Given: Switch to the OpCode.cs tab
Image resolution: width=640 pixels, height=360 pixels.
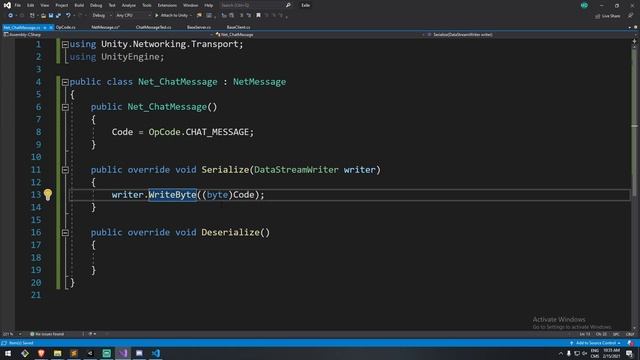Looking at the screenshot, I should pyautogui.click(x=66, y=27).
